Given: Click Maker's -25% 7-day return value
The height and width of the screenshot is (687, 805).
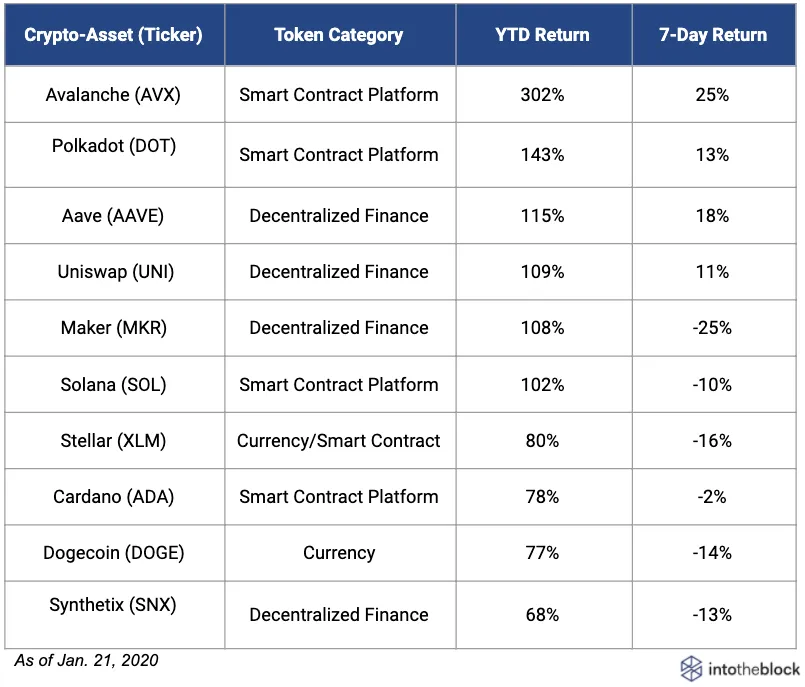Looking at the screenshot, I should [712, 328].
